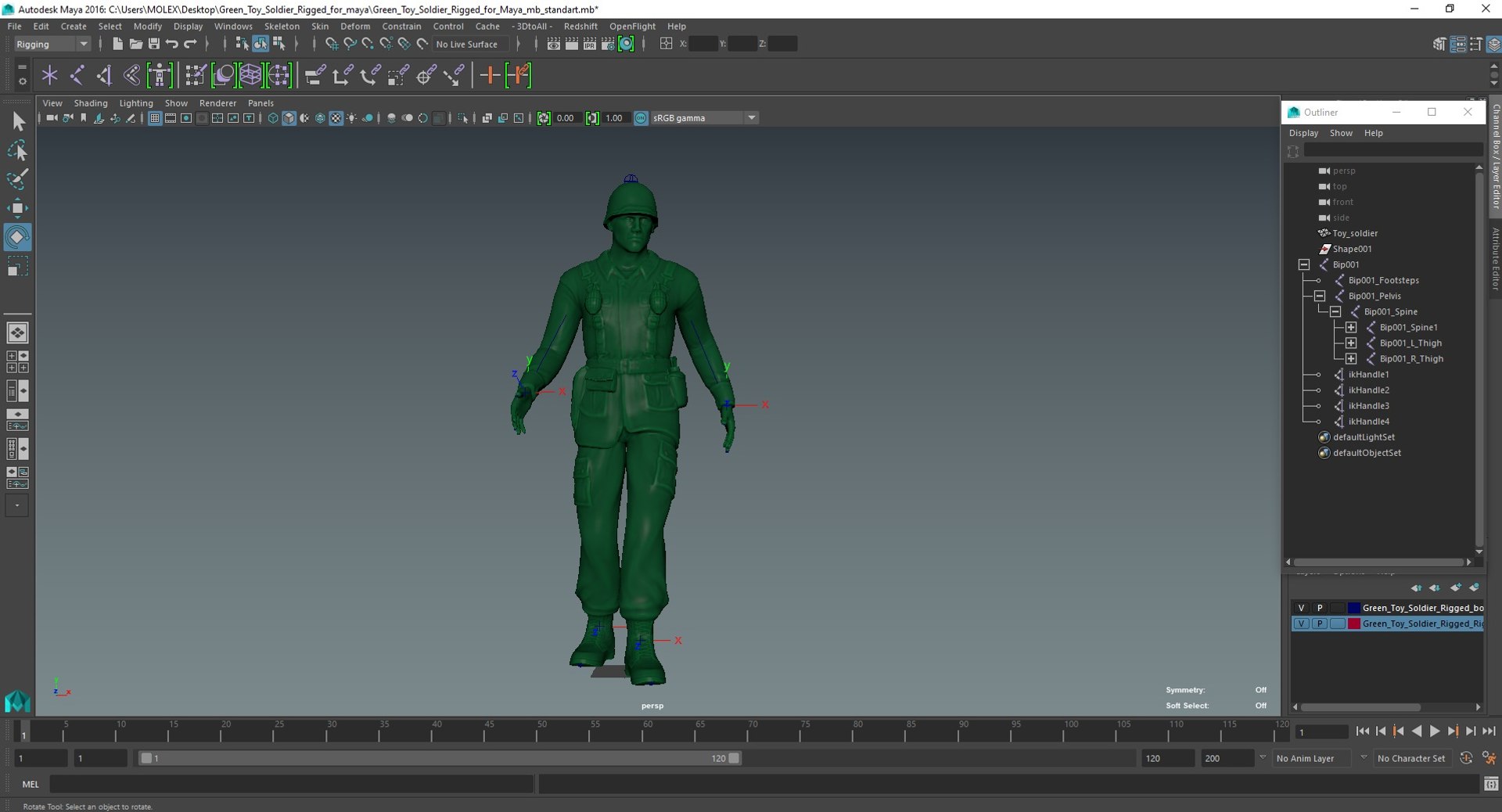This screenshot has width=1502, height=812.
Task: Activate the Rotate tool
Action: point(18,237)
